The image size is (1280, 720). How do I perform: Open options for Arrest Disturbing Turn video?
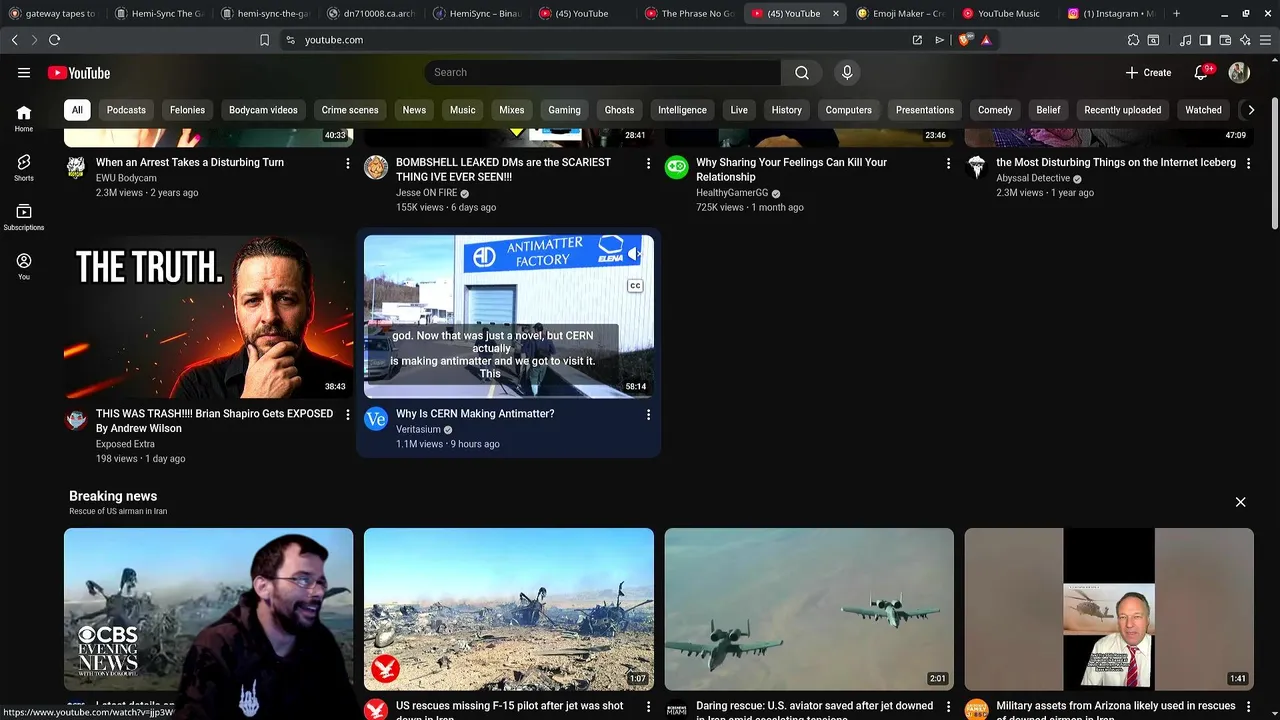[348, 163]
